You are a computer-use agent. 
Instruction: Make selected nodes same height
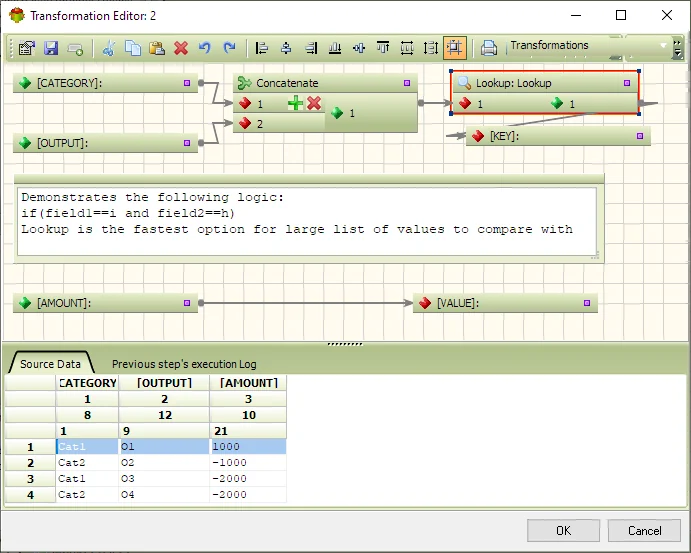pyautogui.click(x=431, y=48)
